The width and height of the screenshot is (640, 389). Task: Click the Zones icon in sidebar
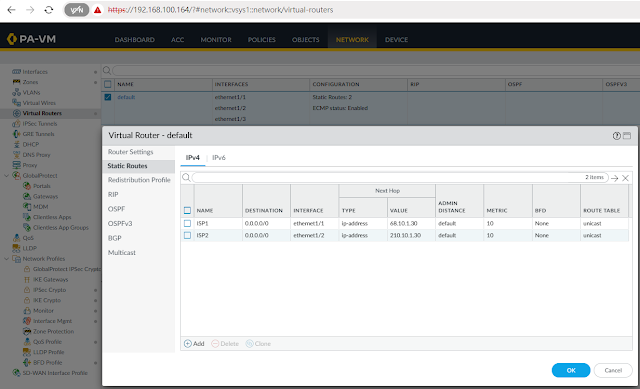(x=16, y=82)
